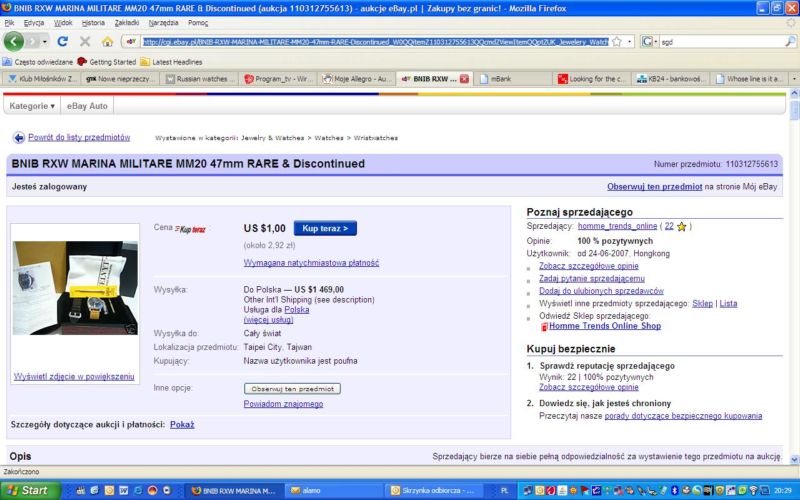The height and width of the screenshot is (500, 800).
Task: Launch Word from the Quick Launch bar
Action: [123, 490]
